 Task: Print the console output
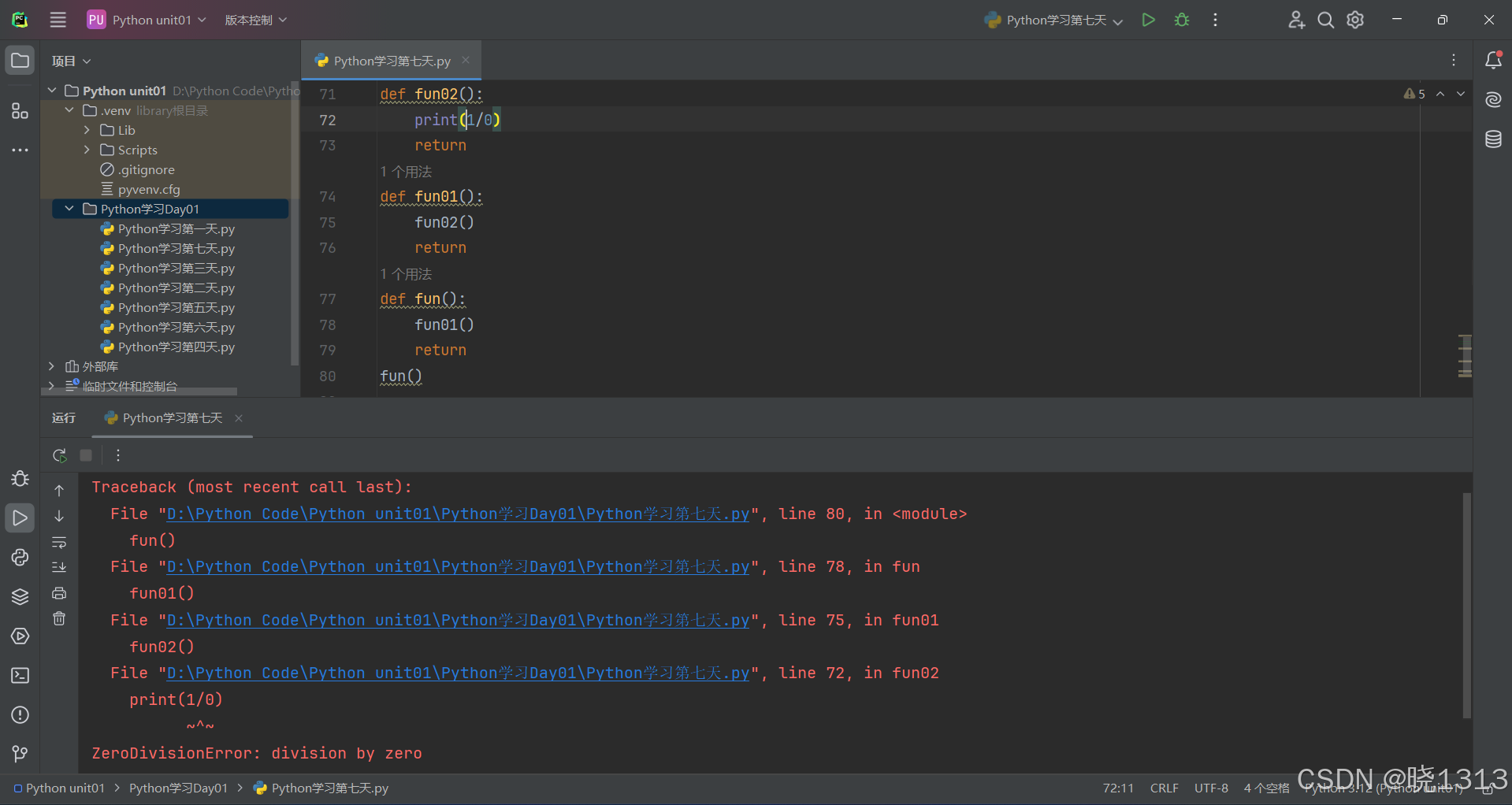pos(59,593)
